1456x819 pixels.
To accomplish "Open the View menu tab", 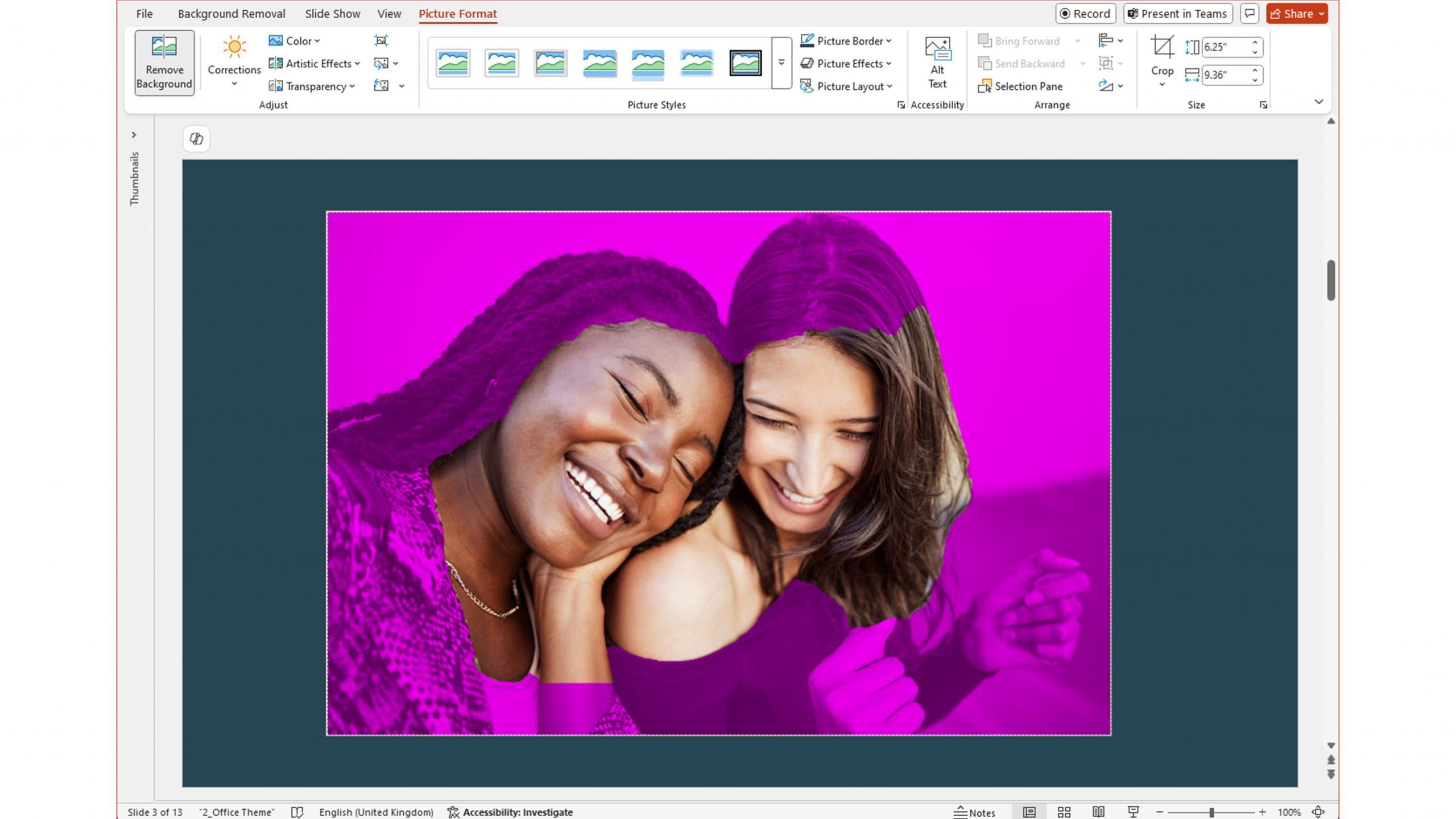I will pyautogui.click(x=388, y=13).
